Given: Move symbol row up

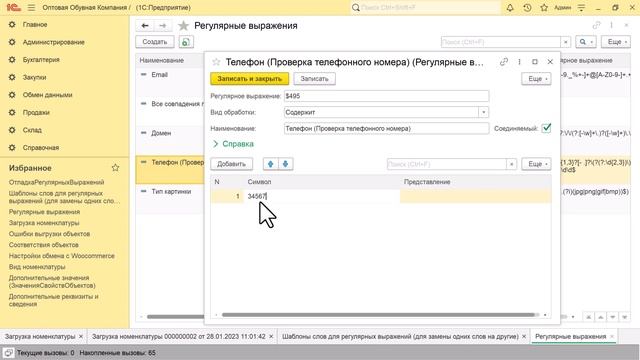Looking at the screenshot, I should 270,164.
